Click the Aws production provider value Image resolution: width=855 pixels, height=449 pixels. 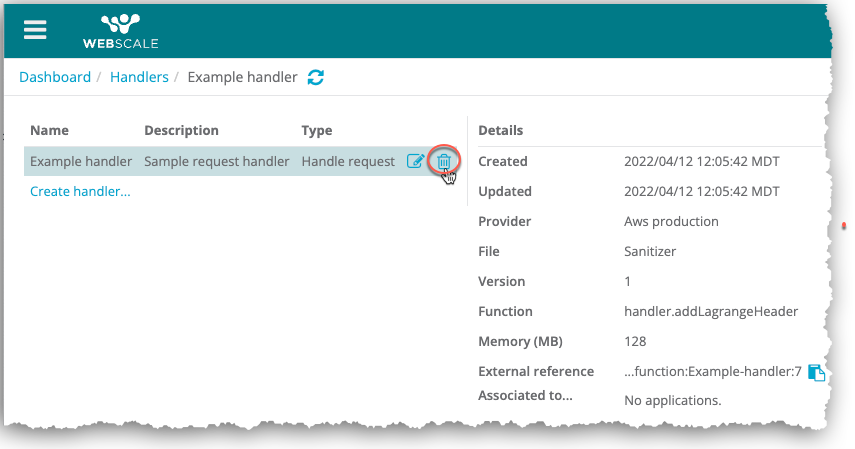click(x=671, y=221)
